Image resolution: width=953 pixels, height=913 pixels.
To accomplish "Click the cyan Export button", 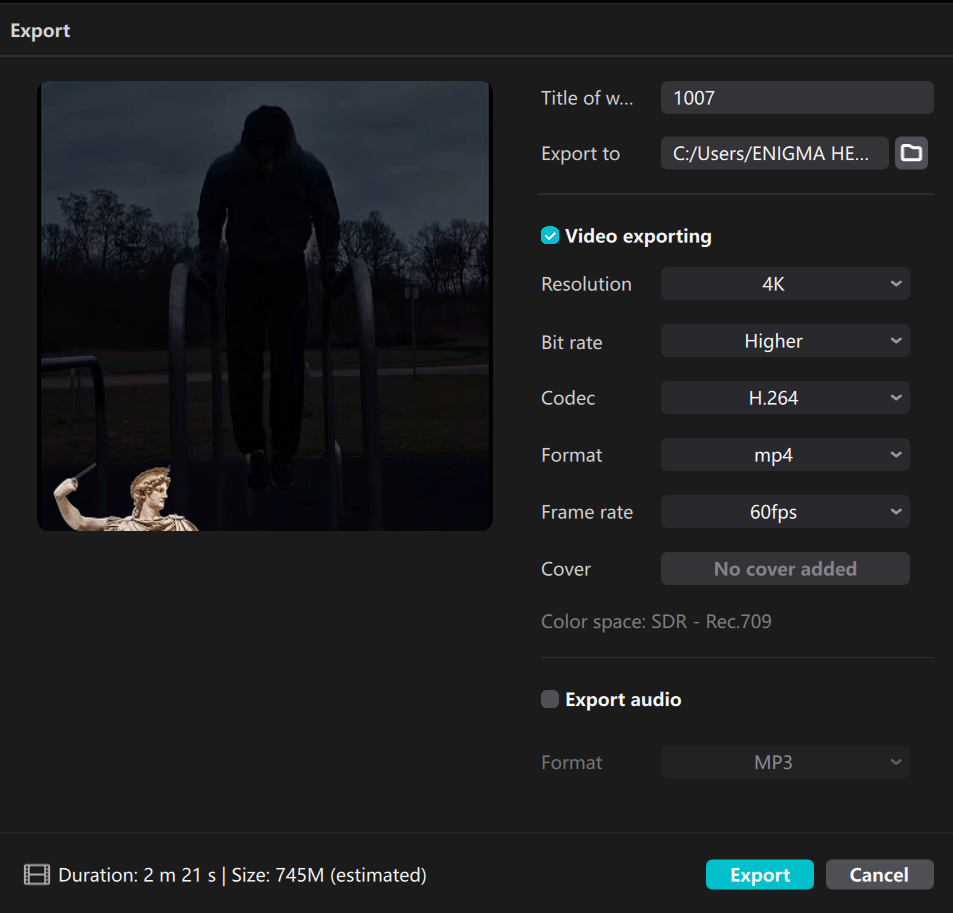I will [759, 875].
